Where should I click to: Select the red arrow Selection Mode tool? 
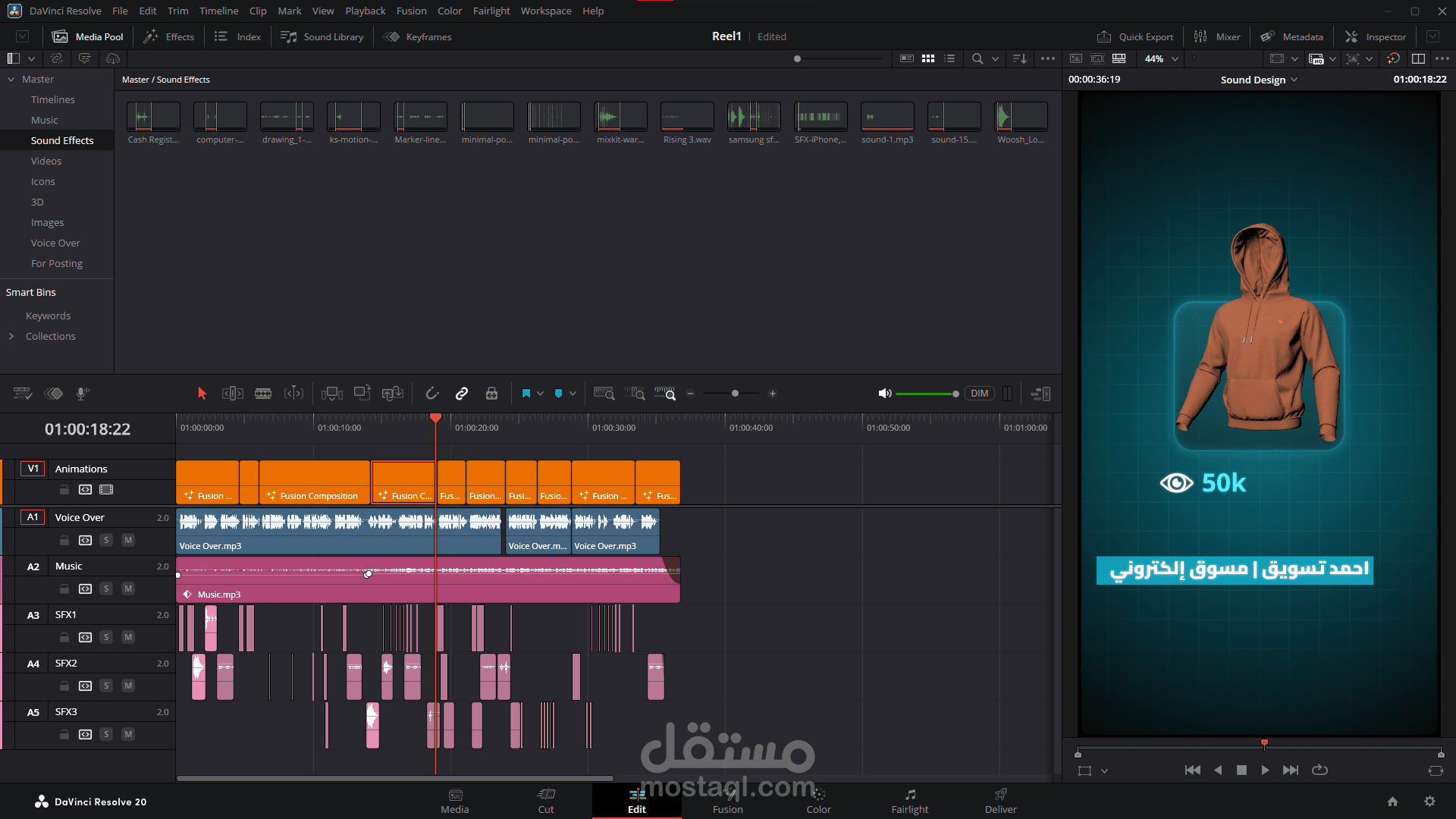(202, 394)
